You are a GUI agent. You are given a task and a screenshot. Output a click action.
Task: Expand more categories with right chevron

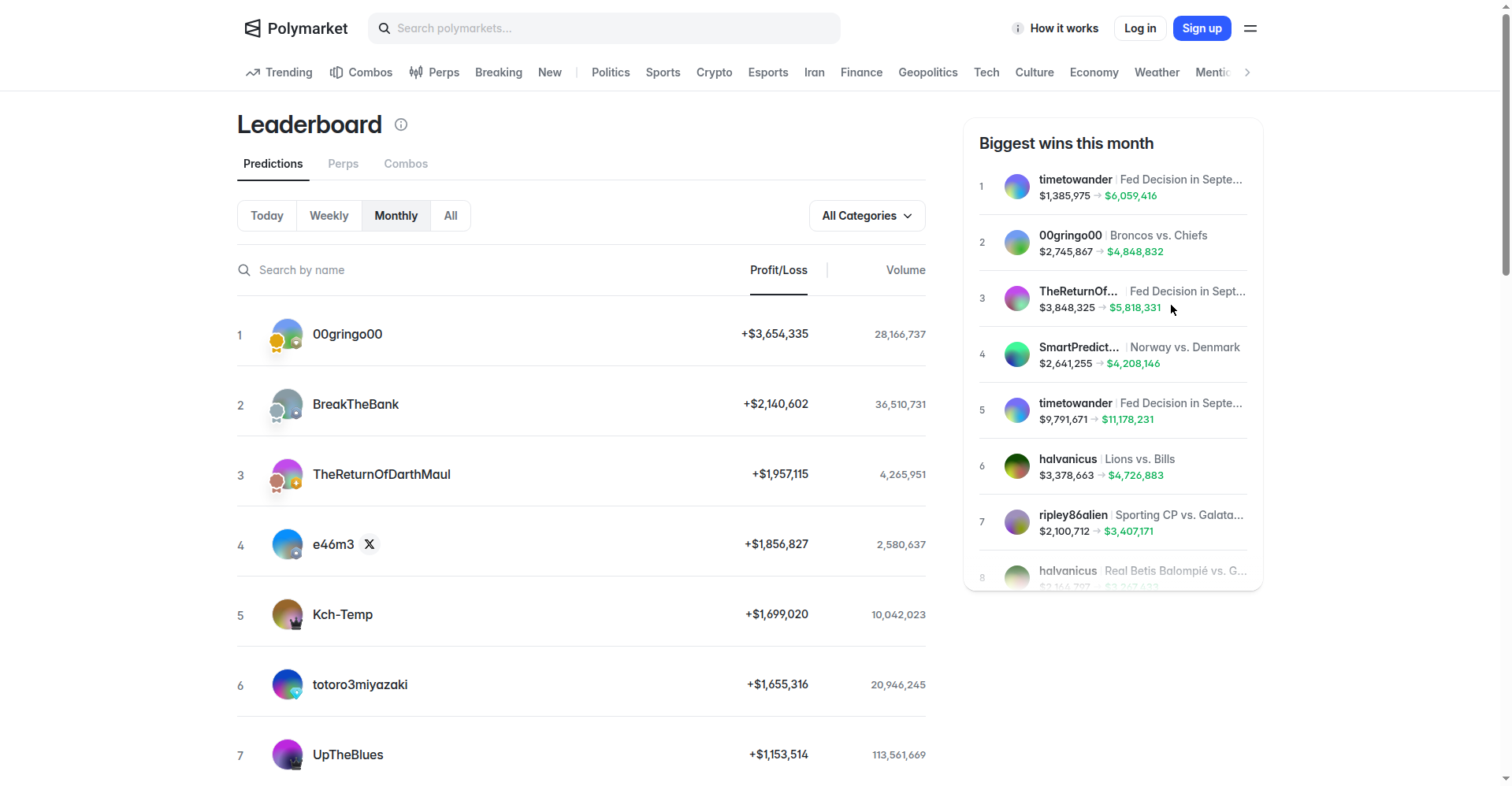[1247, 72]
